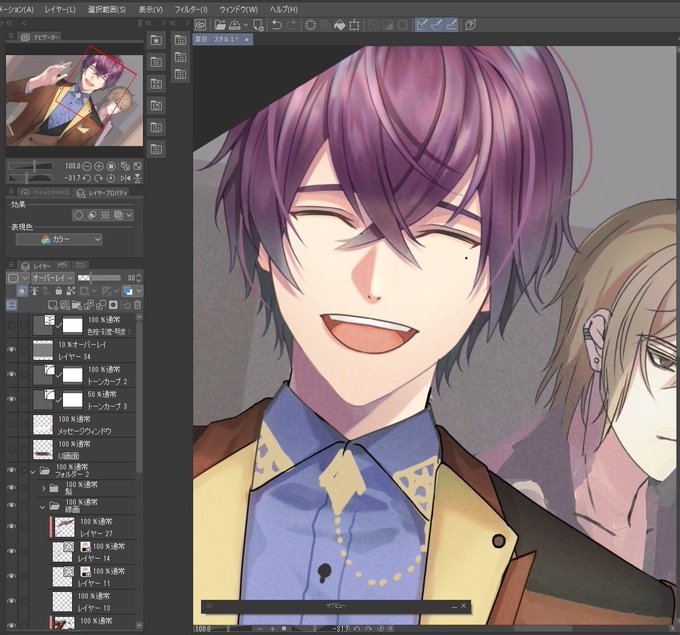
Task: Click Navigator thumbnail preview
Action: pos(74,100)
